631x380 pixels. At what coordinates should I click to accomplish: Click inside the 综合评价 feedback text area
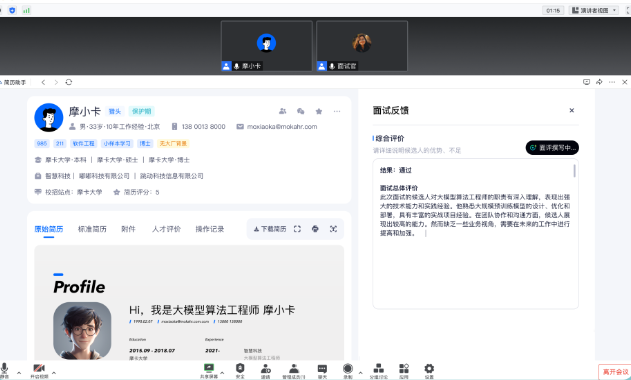475,233
